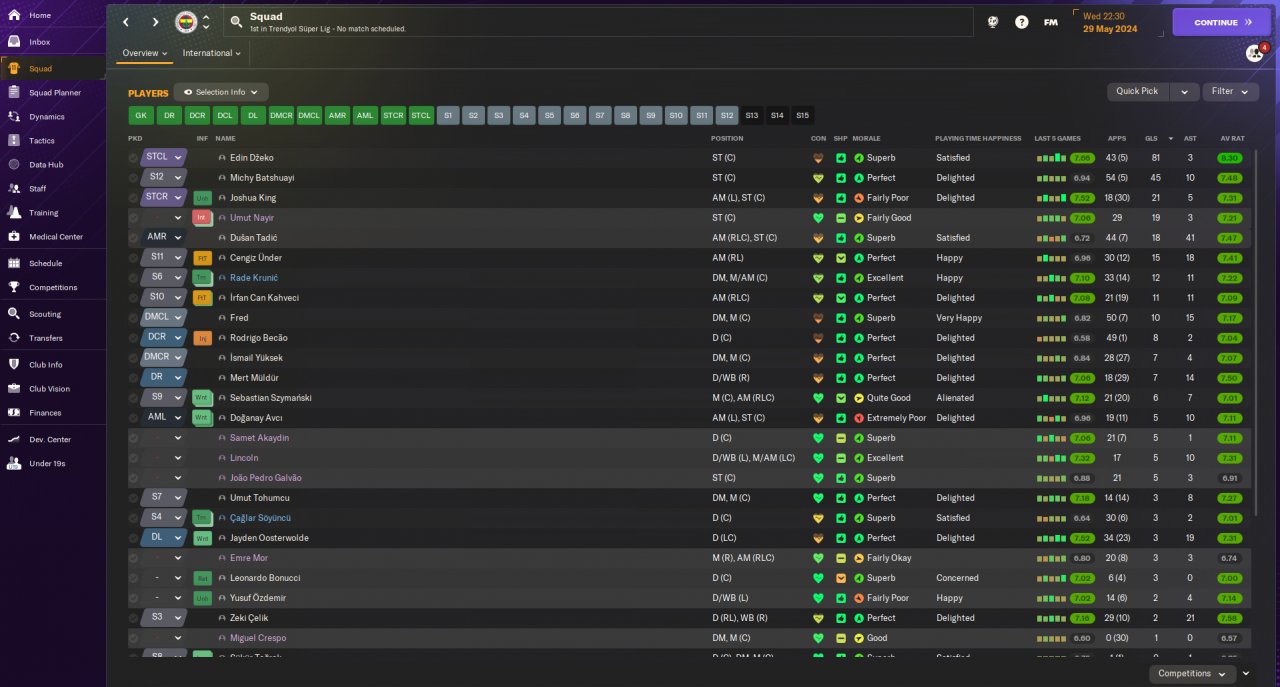1280x687 pixels.
Task: Expand the Competitions dropdown at the bottom
Action: point(1191,674)
